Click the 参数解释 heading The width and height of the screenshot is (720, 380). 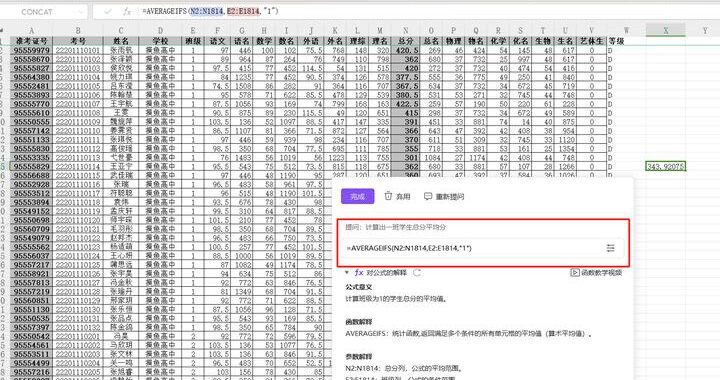(x=359, y=357)
